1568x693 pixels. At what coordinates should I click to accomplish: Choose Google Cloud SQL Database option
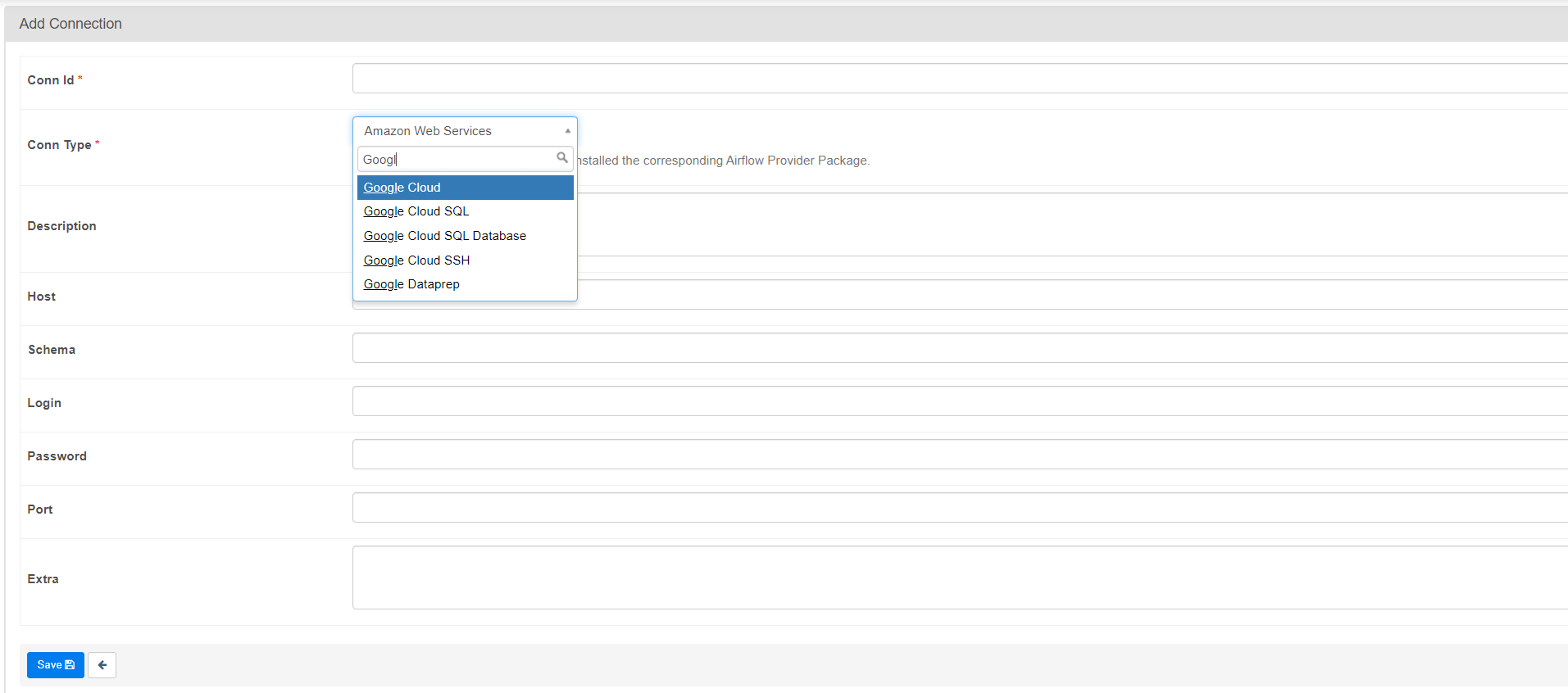pos(465,236)
